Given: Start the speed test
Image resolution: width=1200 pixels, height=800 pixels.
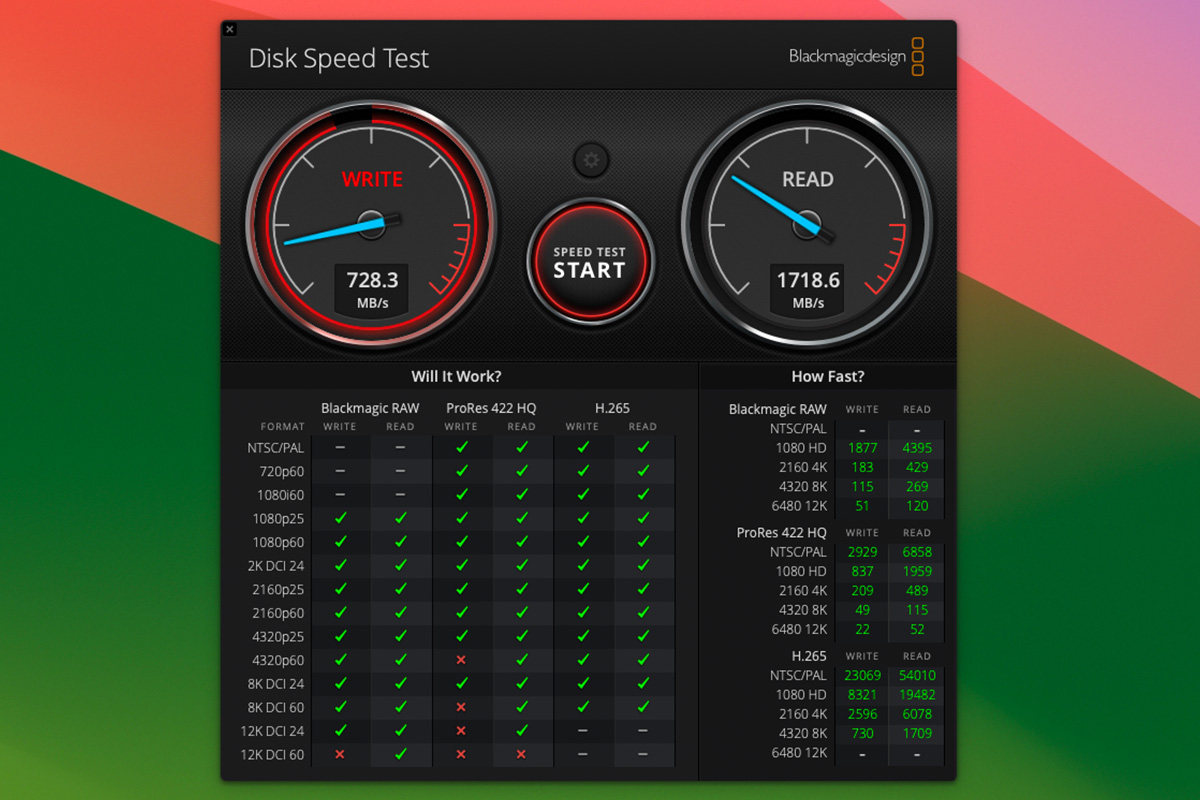Looking at the screenshot, I should pyautogui.click(x=590, y=262).
